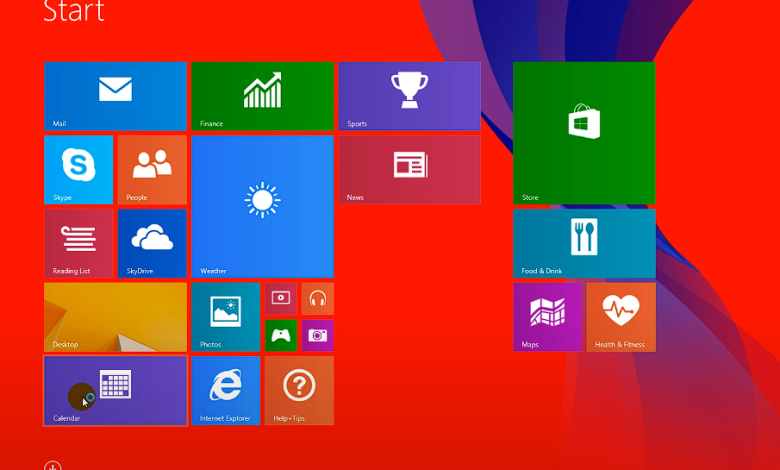Launch Internet Explorer tile

click(x=226, y=390)
